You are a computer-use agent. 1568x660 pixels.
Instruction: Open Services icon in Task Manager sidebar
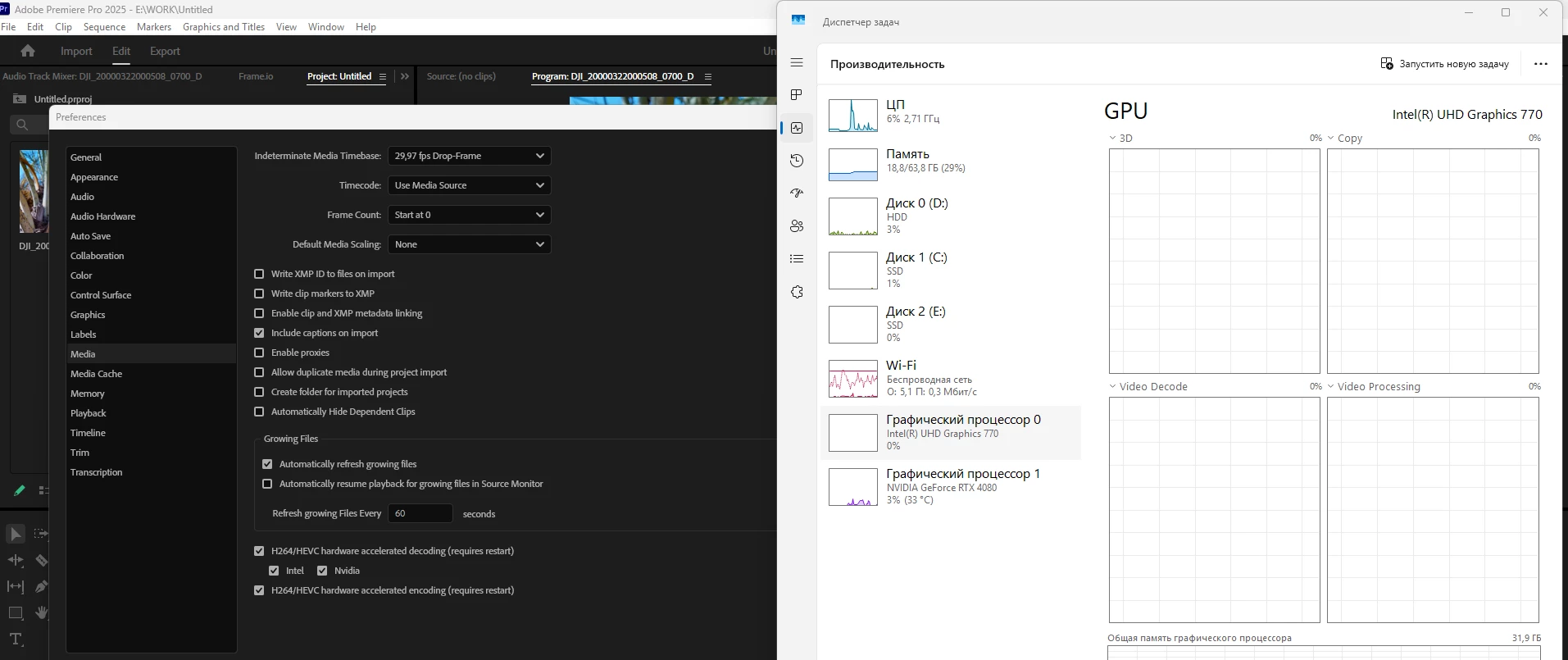click(x=797, y=292)
